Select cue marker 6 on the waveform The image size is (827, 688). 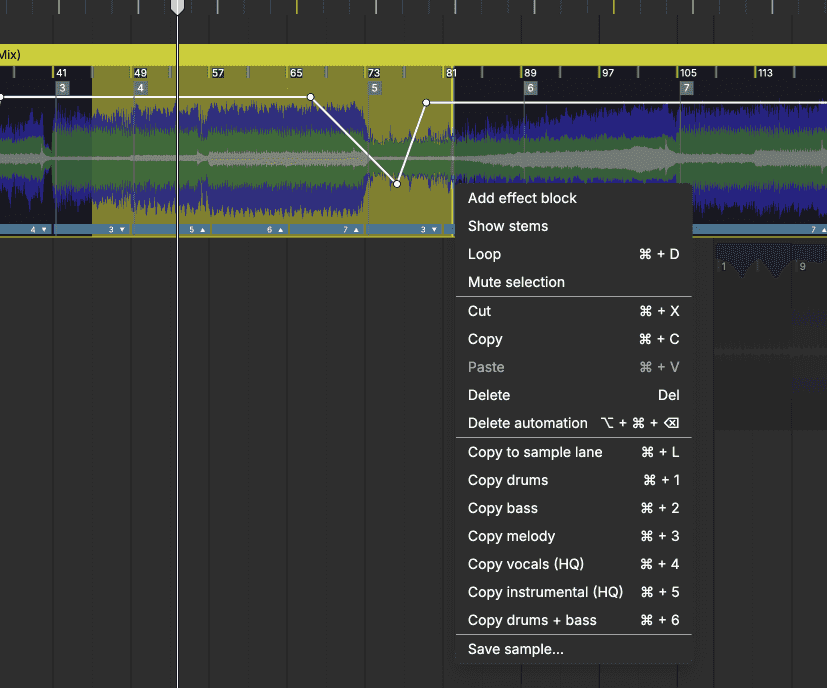[x=530, y=88]
